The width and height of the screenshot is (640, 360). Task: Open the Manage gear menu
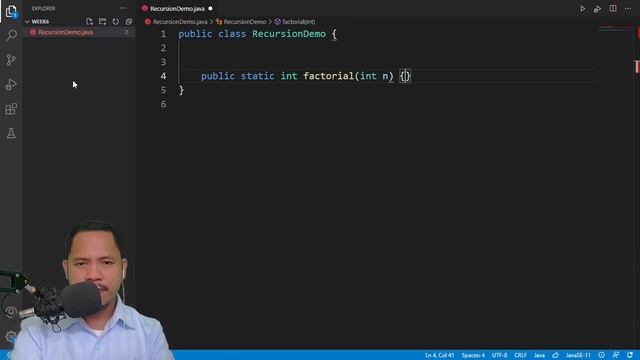pos(11,337)
